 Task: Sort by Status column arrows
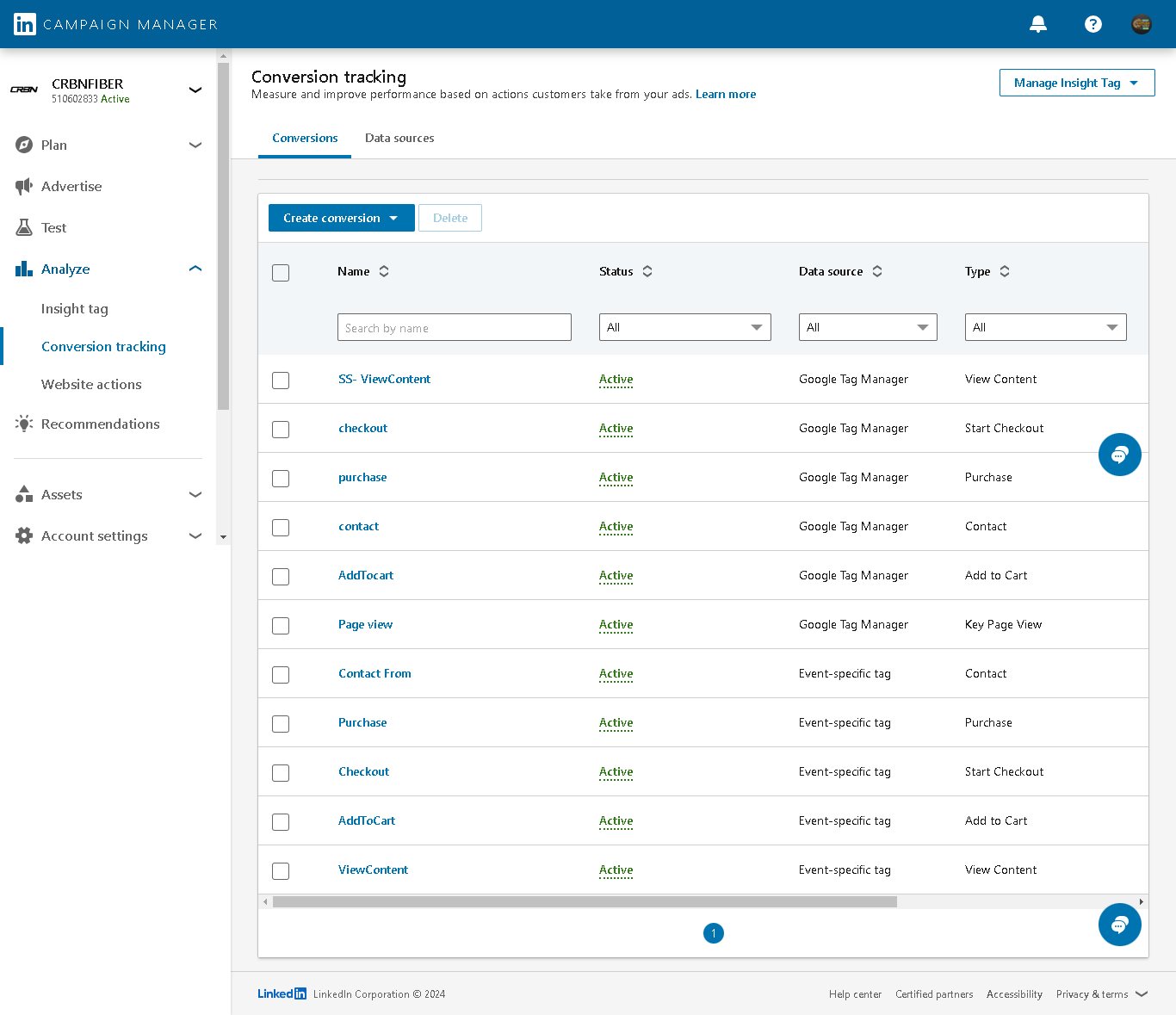(647, 271)
